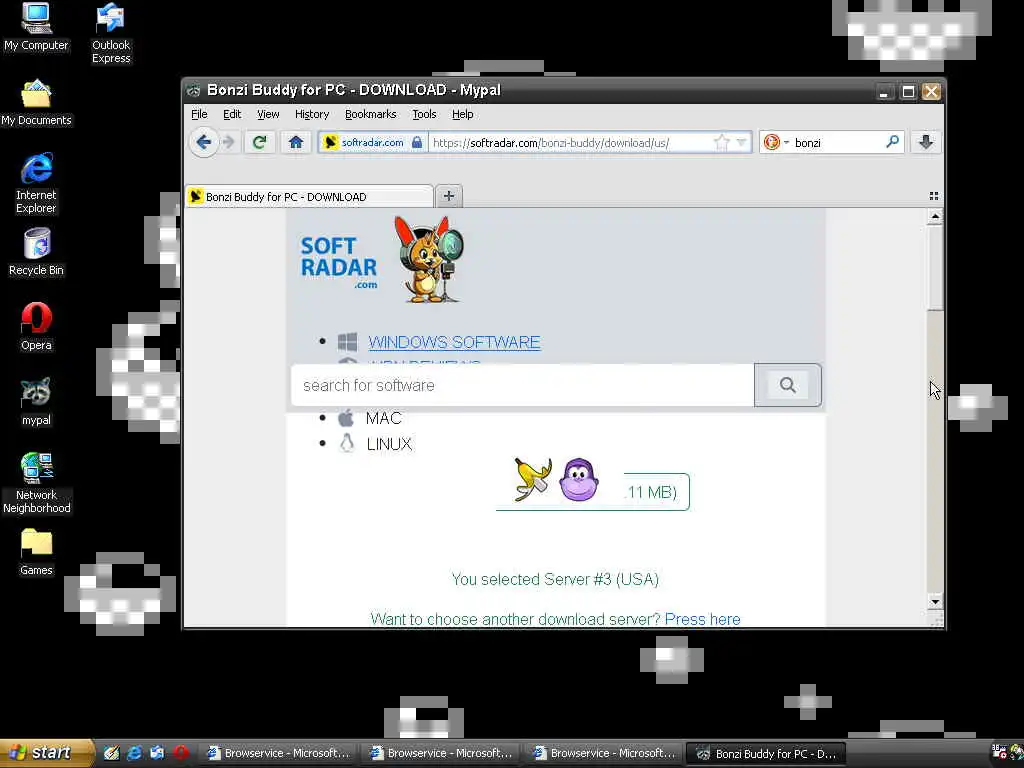Select the mypal raccoon desktop icon
This screenshot has width=1024, height=768.
click(36, 402)
